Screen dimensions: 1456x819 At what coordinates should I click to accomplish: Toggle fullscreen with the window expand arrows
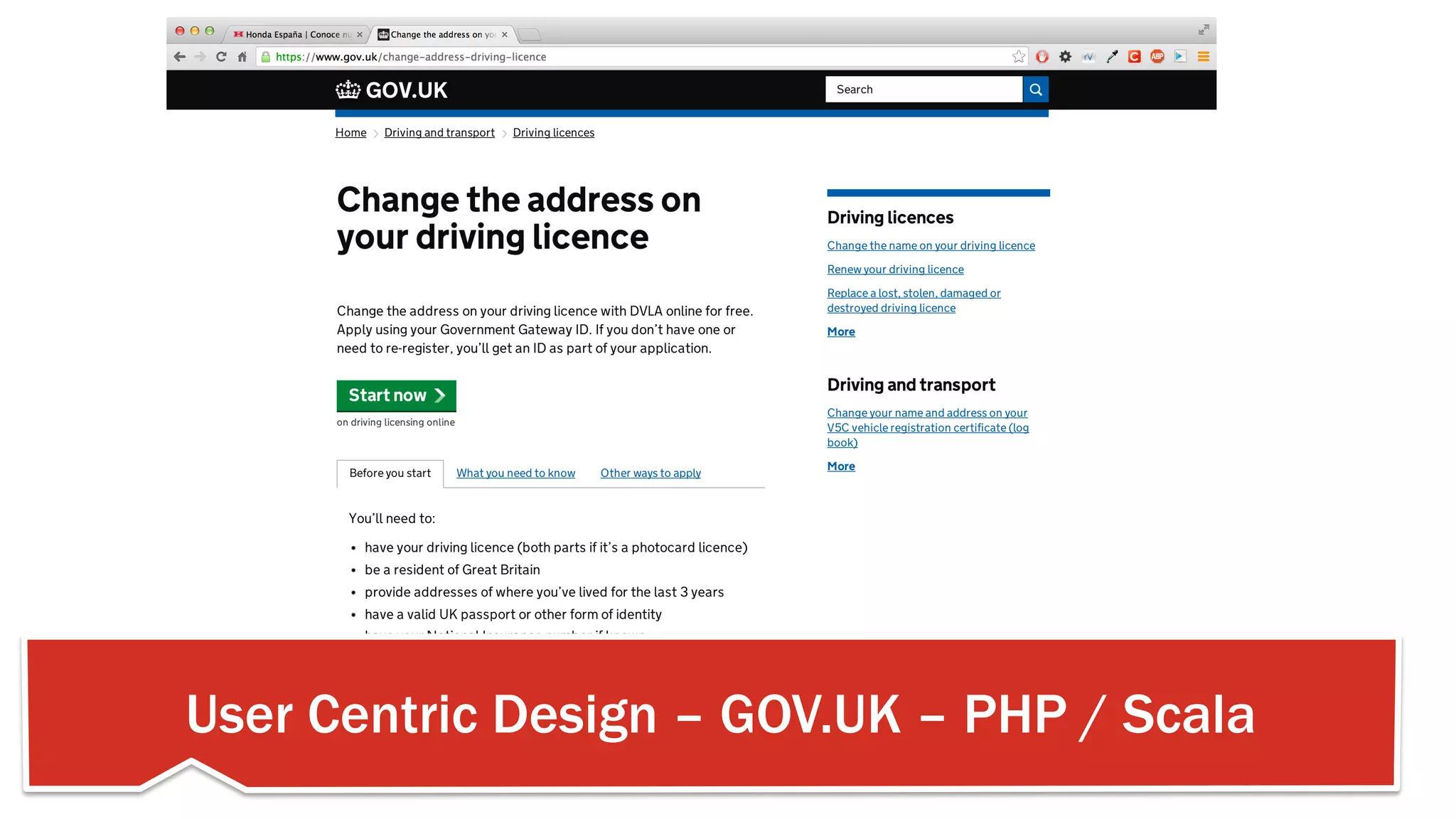(x=1204, y=30)
